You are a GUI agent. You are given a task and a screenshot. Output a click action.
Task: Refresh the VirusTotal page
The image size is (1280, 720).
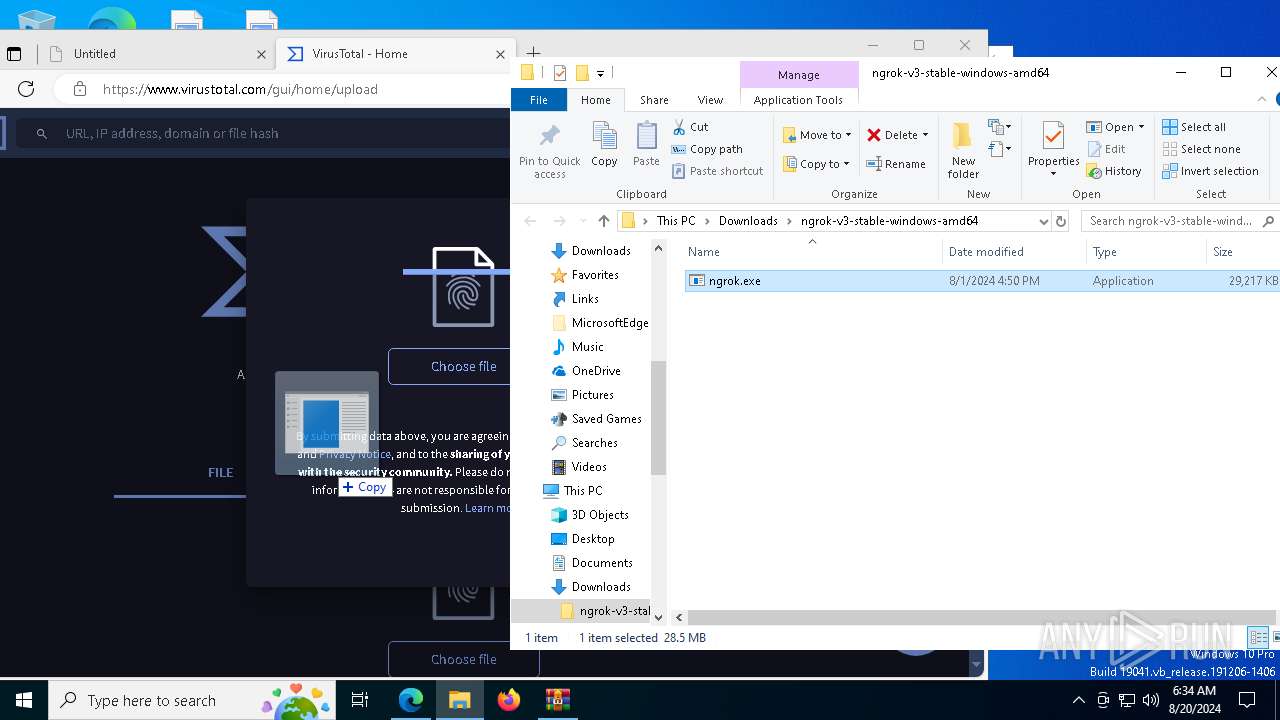pyautogui.click(x=26, y=89)
